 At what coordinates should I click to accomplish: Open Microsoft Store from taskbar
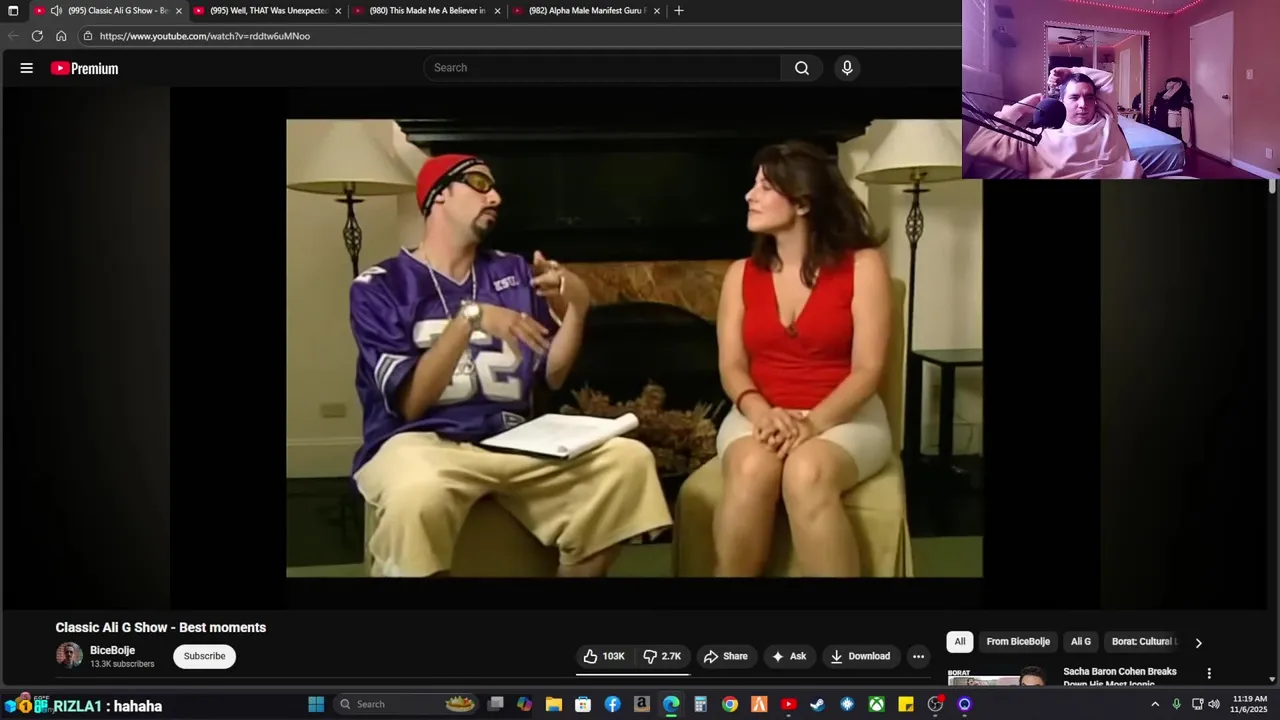pyautogui.click(x=583, y=704)
